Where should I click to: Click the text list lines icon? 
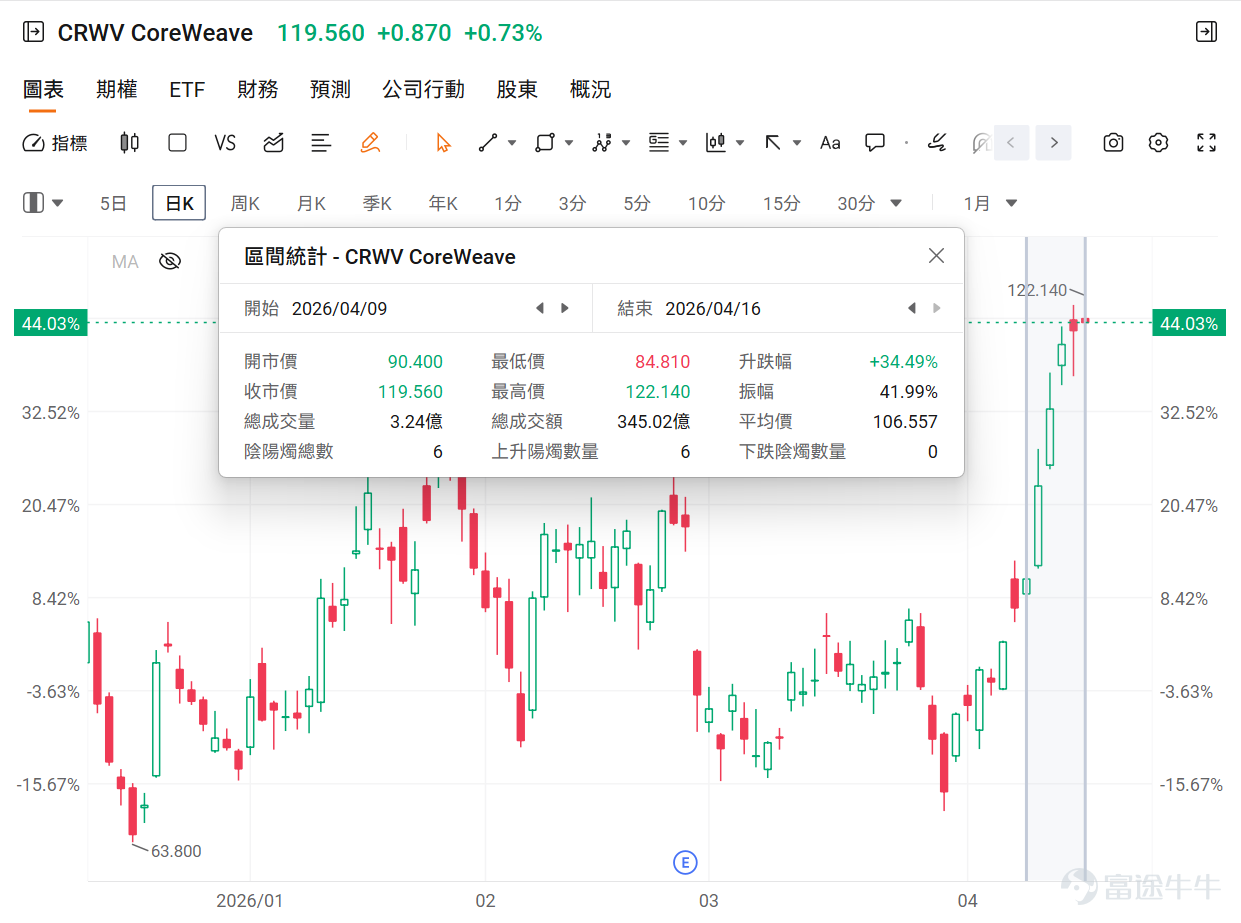(x=321, y=143)
